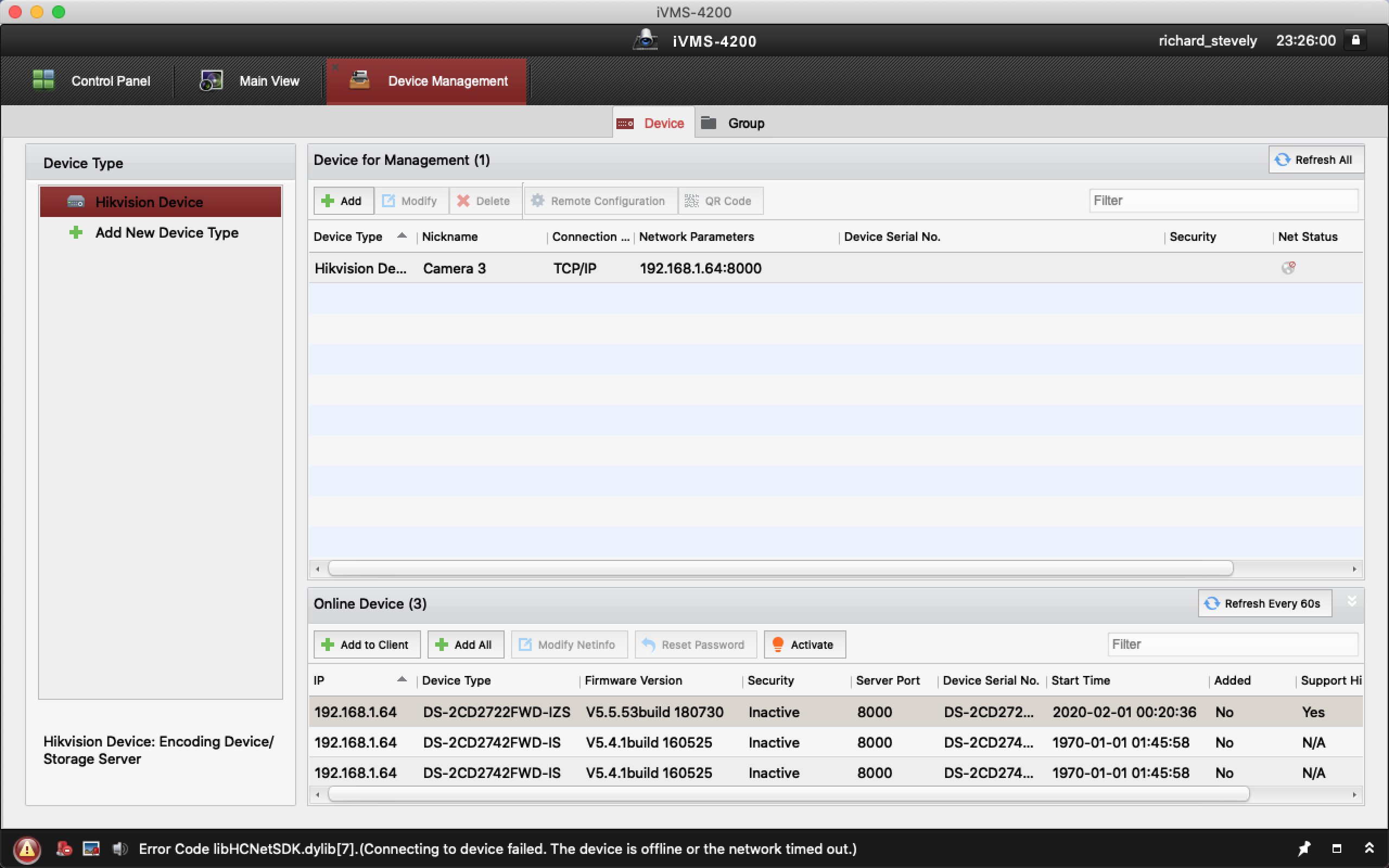Activate the selected inactive camera

click(804, 644)
